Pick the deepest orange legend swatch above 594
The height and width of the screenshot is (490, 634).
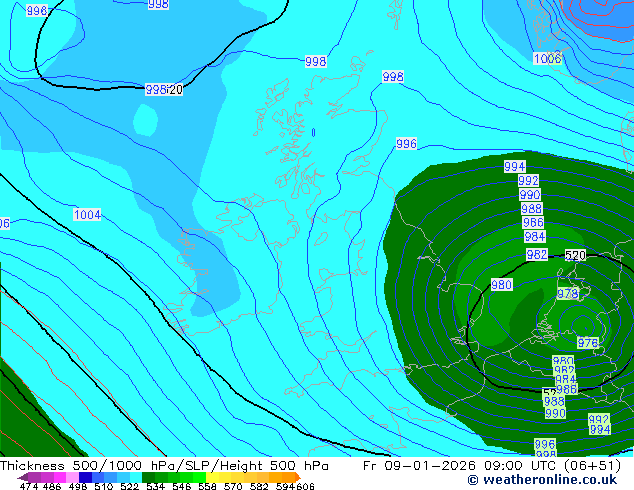pyautogui.click(x=288, y=478)
